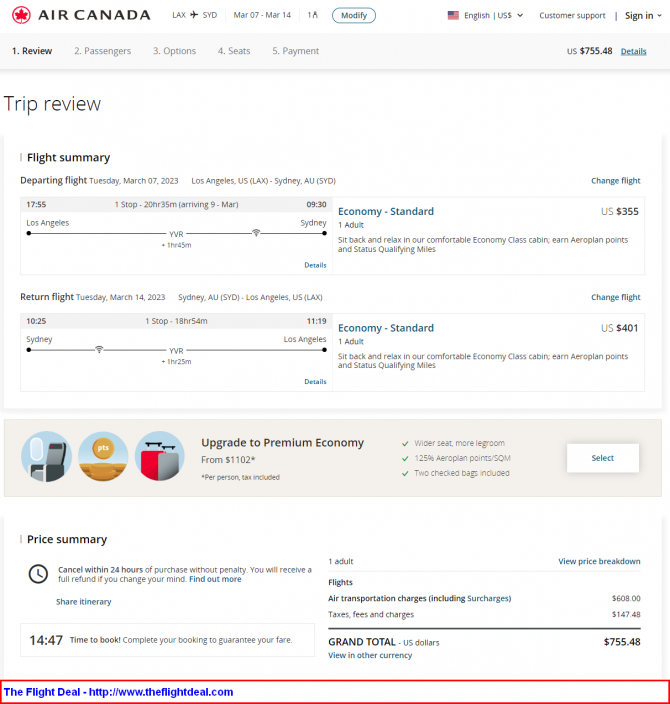
Task: Click Find out more about 24-hour cancellation
Action: click(x=215, y=579)
